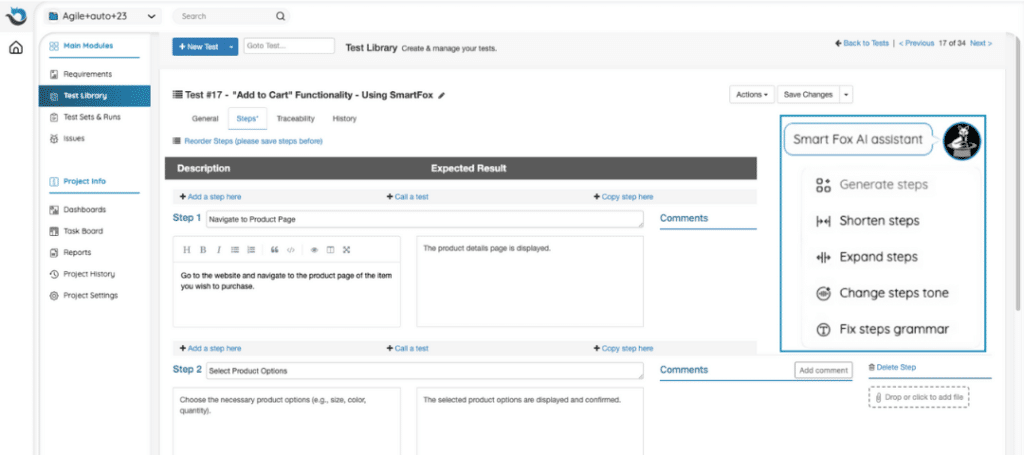Screen dimensions: 1024x455
Task: Click the search magnifier icon
Action: pyautogui.click(x=280, y=16)
